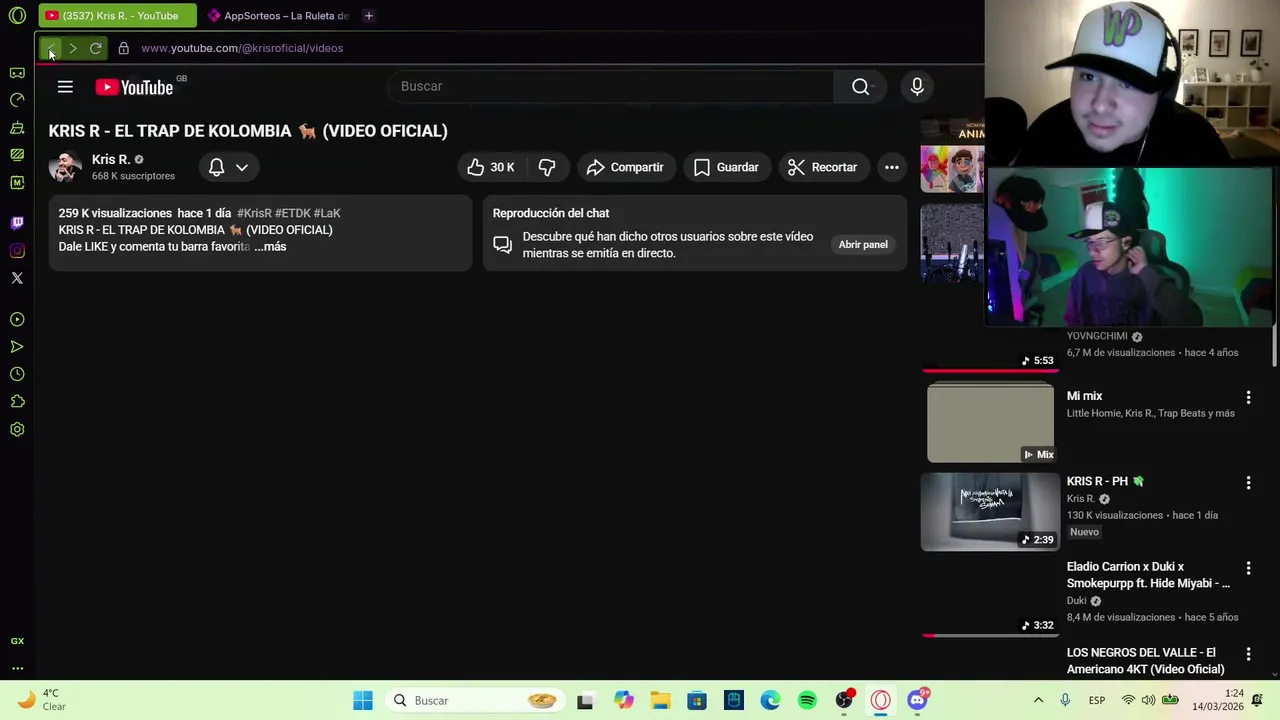This screenshot has width=1280, height=720.
Task: Open YouTube hamburger guide menu
Action: [x=65, y=87]
